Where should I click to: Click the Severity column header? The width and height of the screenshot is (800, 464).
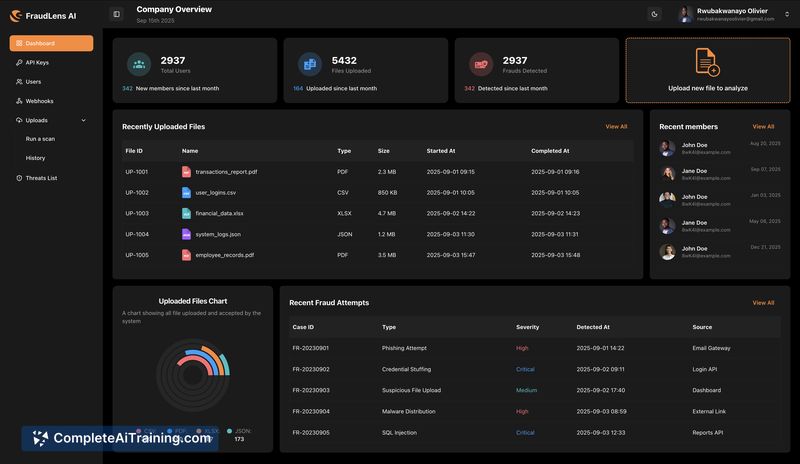528,327
